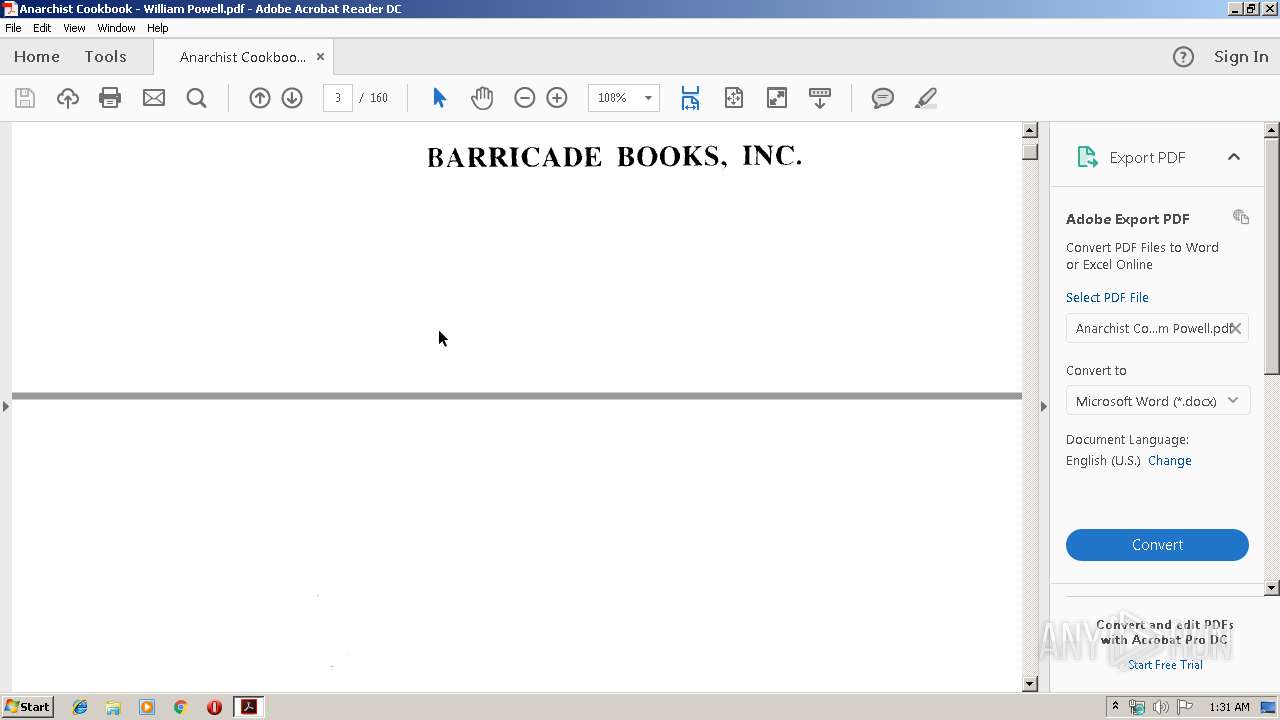This screenshot has width=1280, height=720.
Task: Choose the Selection arrow tool
Action: [x=439, y=98]
